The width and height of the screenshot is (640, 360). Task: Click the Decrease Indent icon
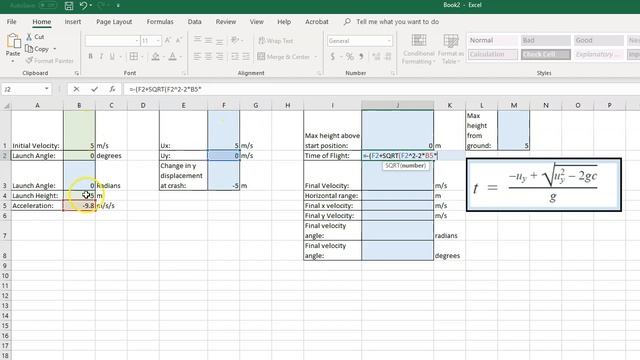point(235,56)
